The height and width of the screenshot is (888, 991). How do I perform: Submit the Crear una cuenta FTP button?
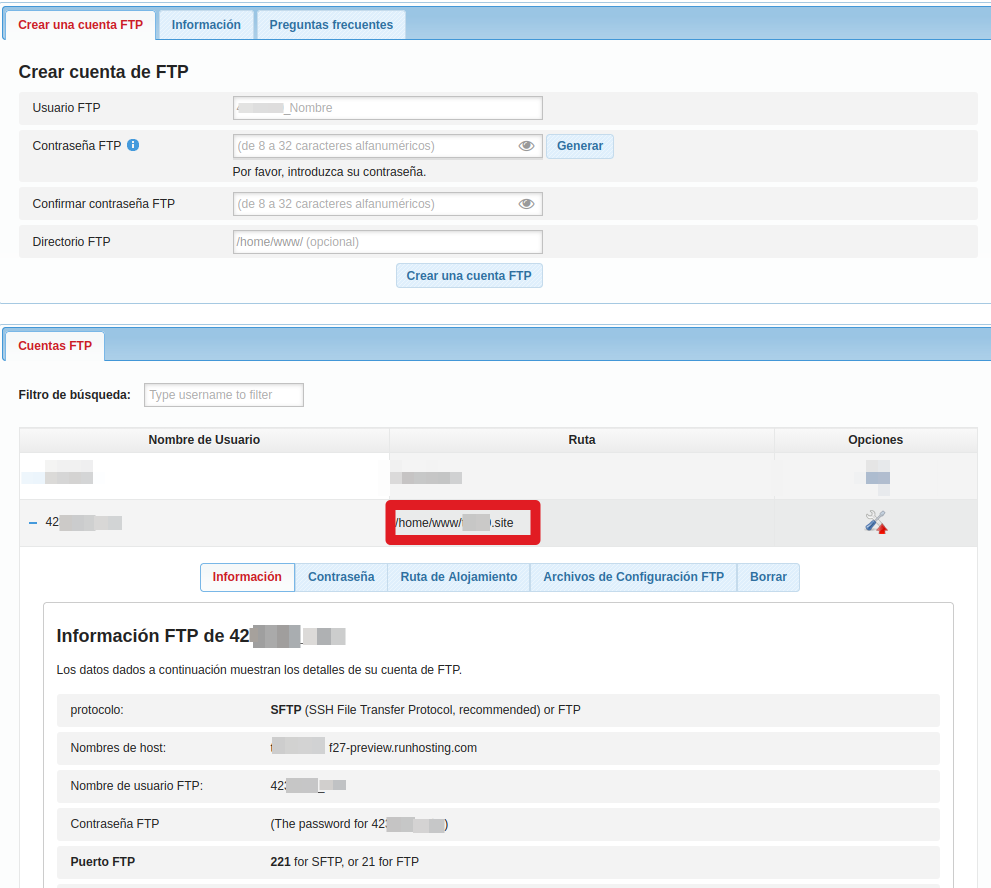pos(469,276)
